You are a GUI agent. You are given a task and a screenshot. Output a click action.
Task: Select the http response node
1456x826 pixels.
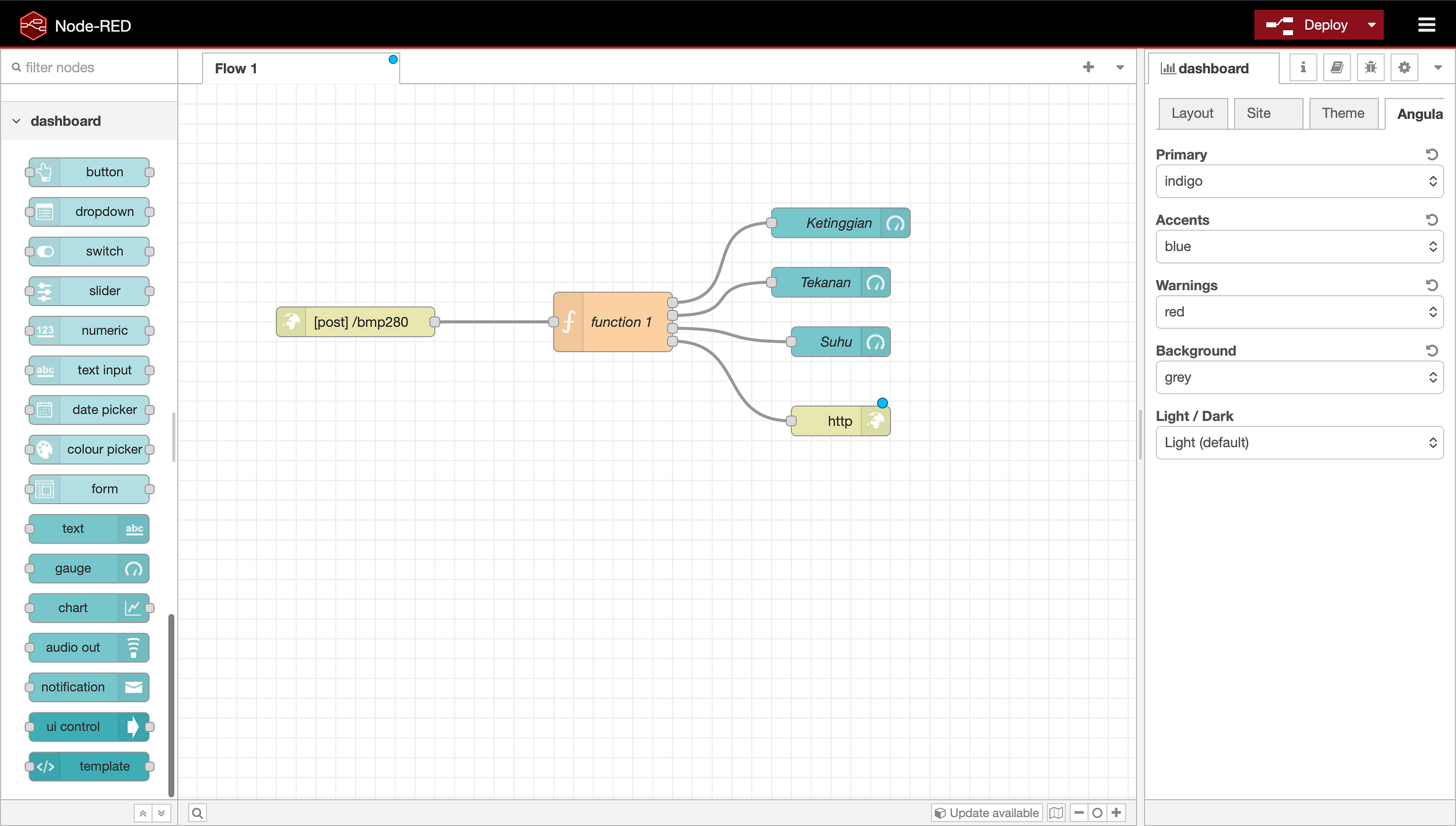pyautogui.click(x=840, y=421)
